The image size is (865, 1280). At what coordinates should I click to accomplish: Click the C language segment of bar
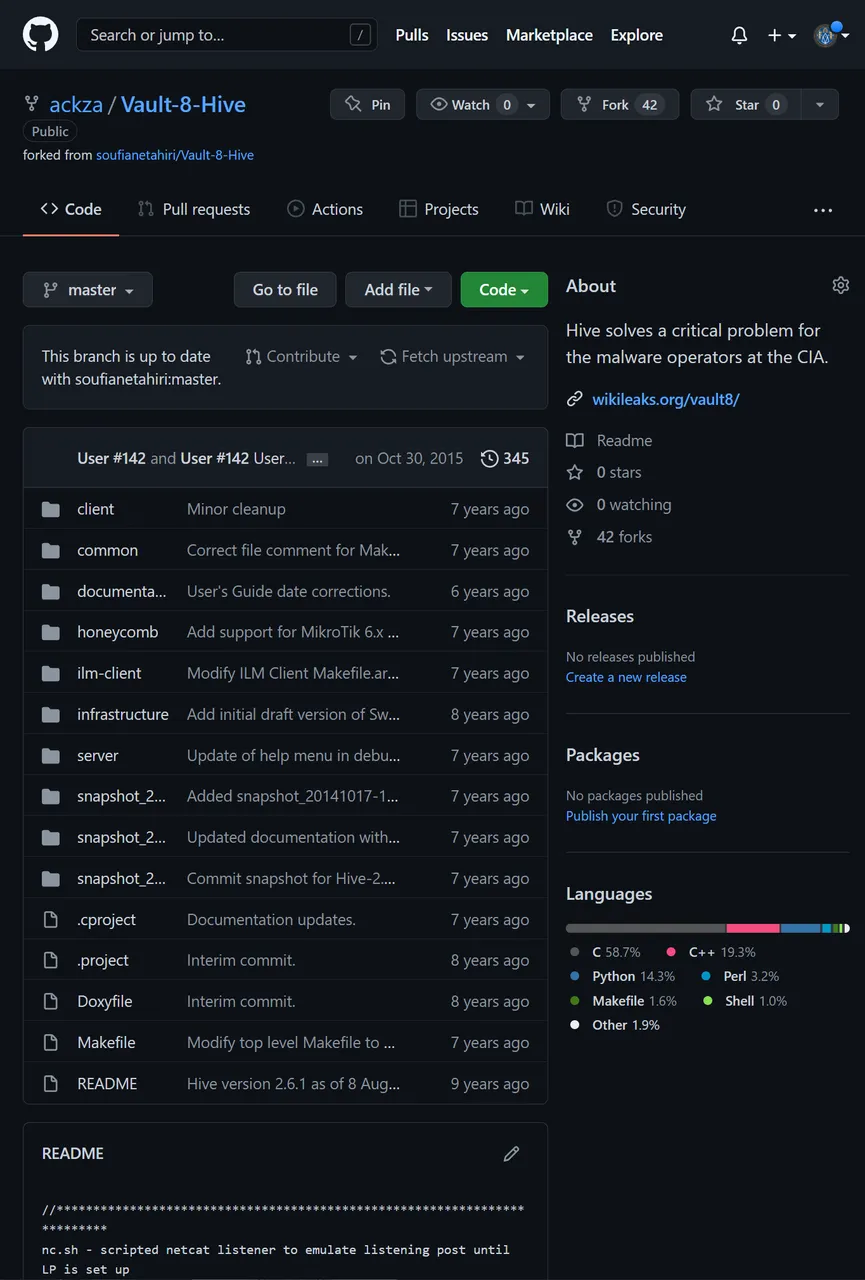[646, 929]
